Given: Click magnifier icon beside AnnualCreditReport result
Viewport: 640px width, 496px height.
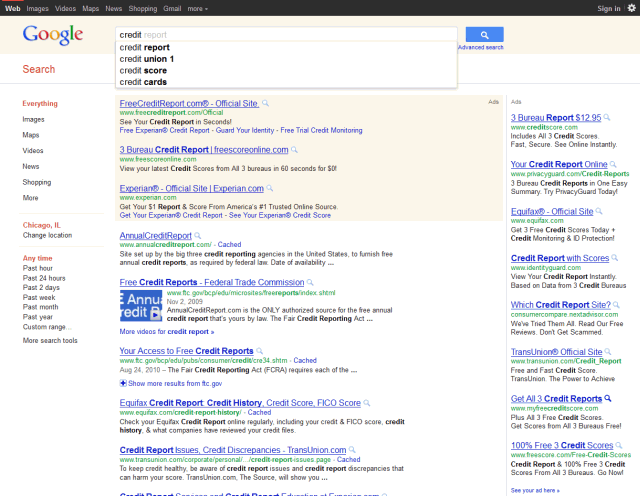Looking at the screenshot, I should (x=198, y=235).
